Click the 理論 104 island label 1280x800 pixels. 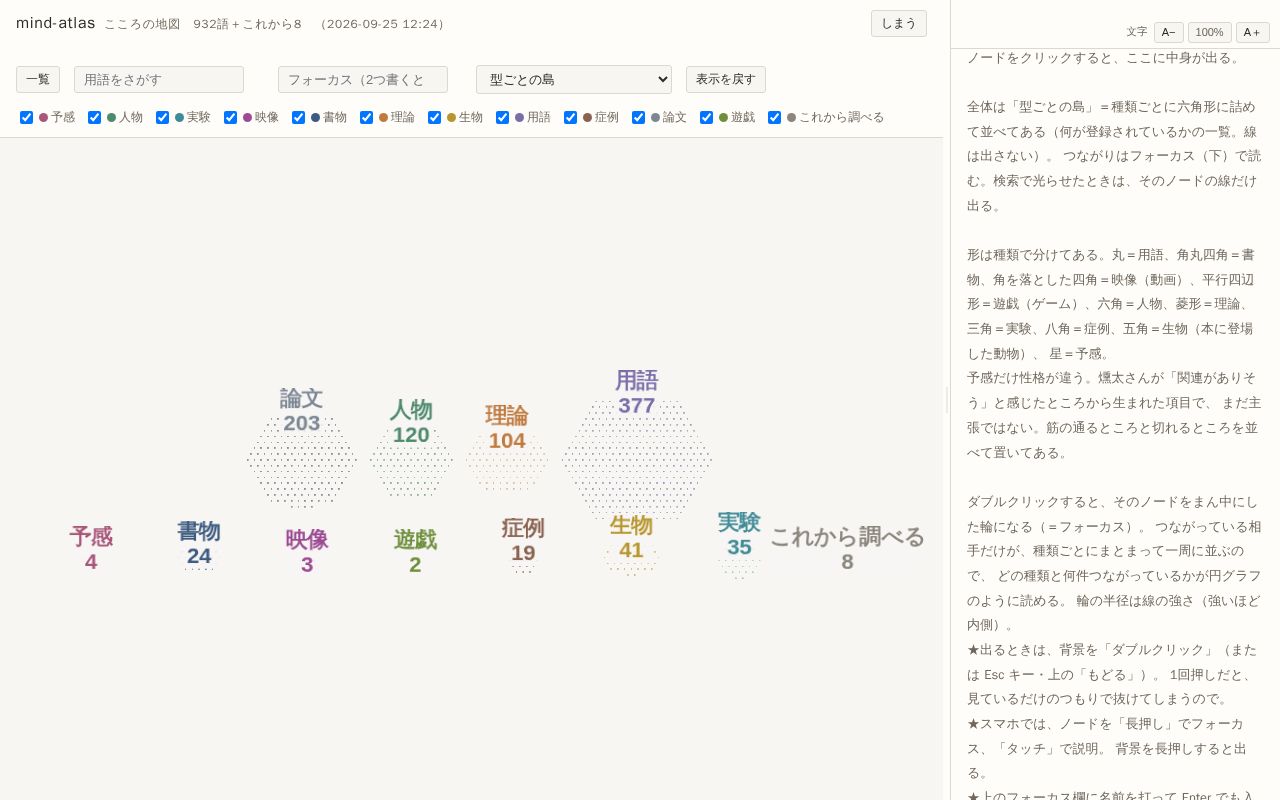click(507, 428)
